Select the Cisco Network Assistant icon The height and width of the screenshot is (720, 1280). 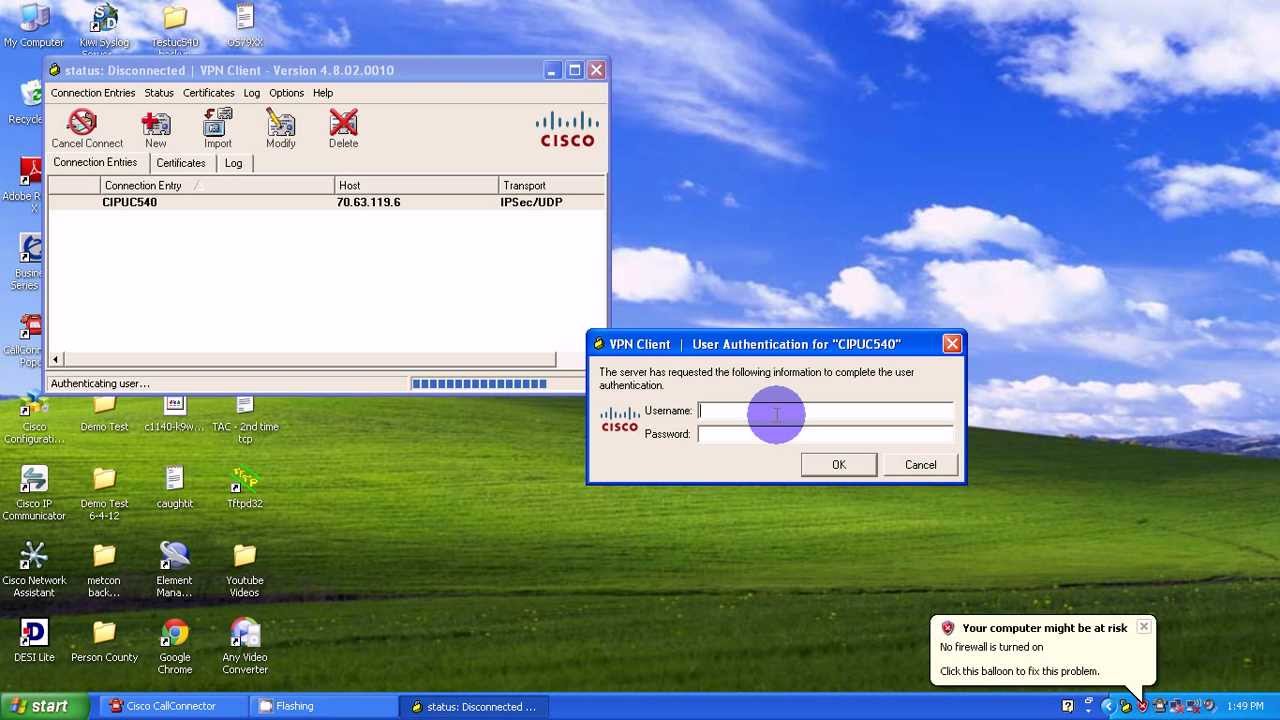coord(33,571)
